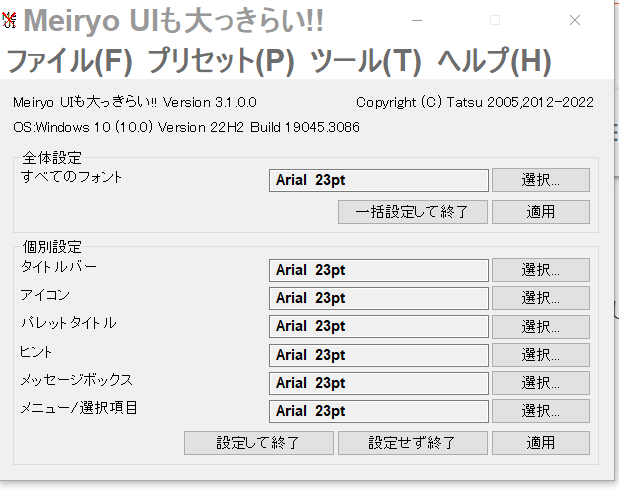
Task: Click the 個別設定 group heading
Action: 52,247
